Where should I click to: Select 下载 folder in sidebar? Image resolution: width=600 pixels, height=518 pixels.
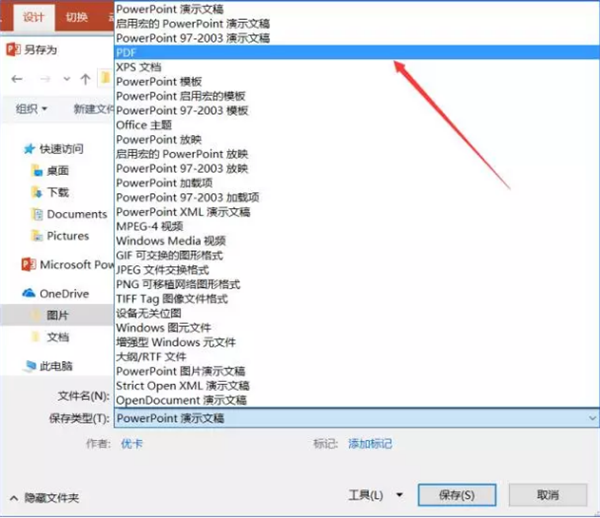tap(58, 192)
